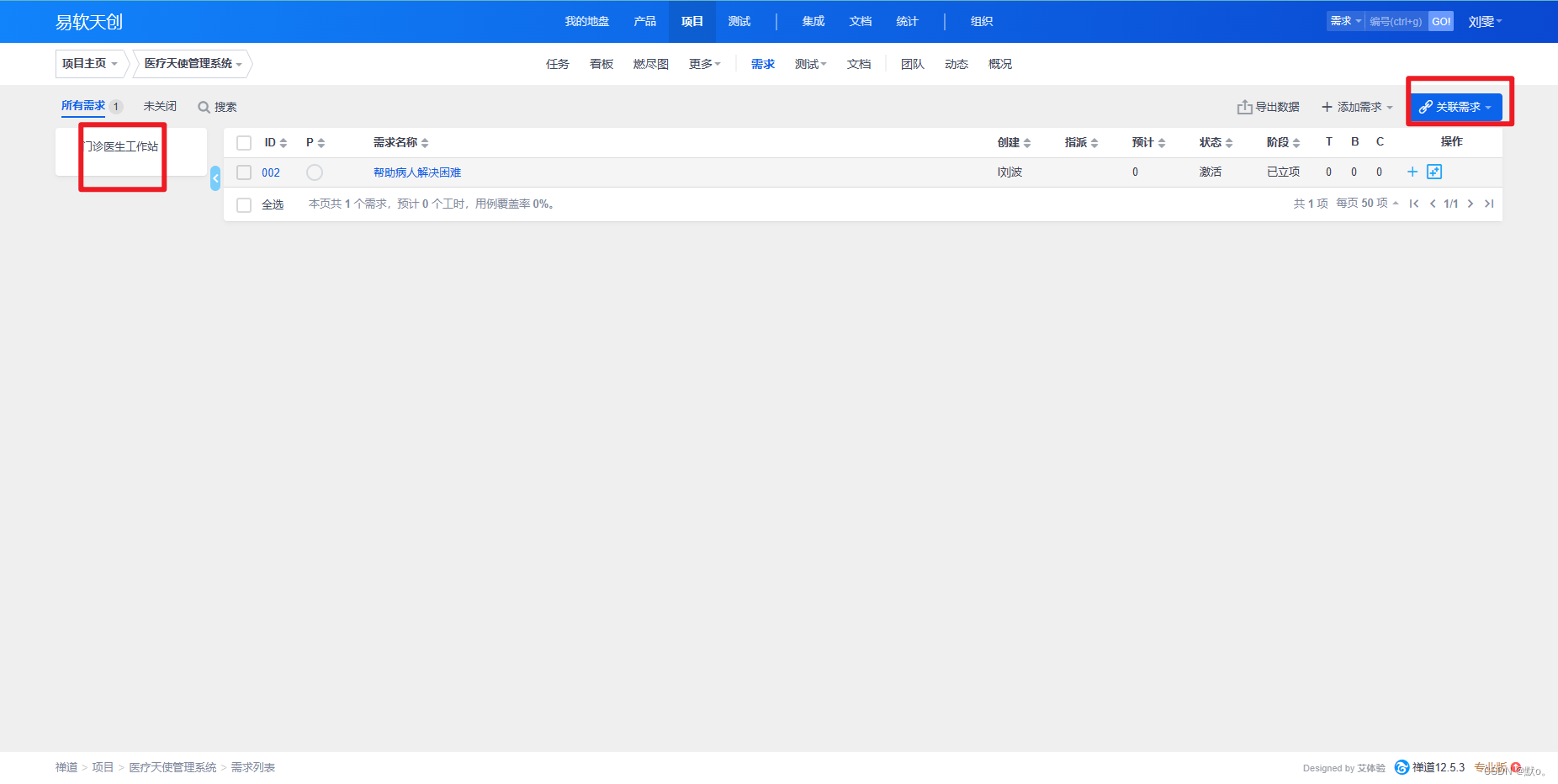Open the search type 需求 dropdown
The image size is (1558, 784).
tap(1345, 21)
